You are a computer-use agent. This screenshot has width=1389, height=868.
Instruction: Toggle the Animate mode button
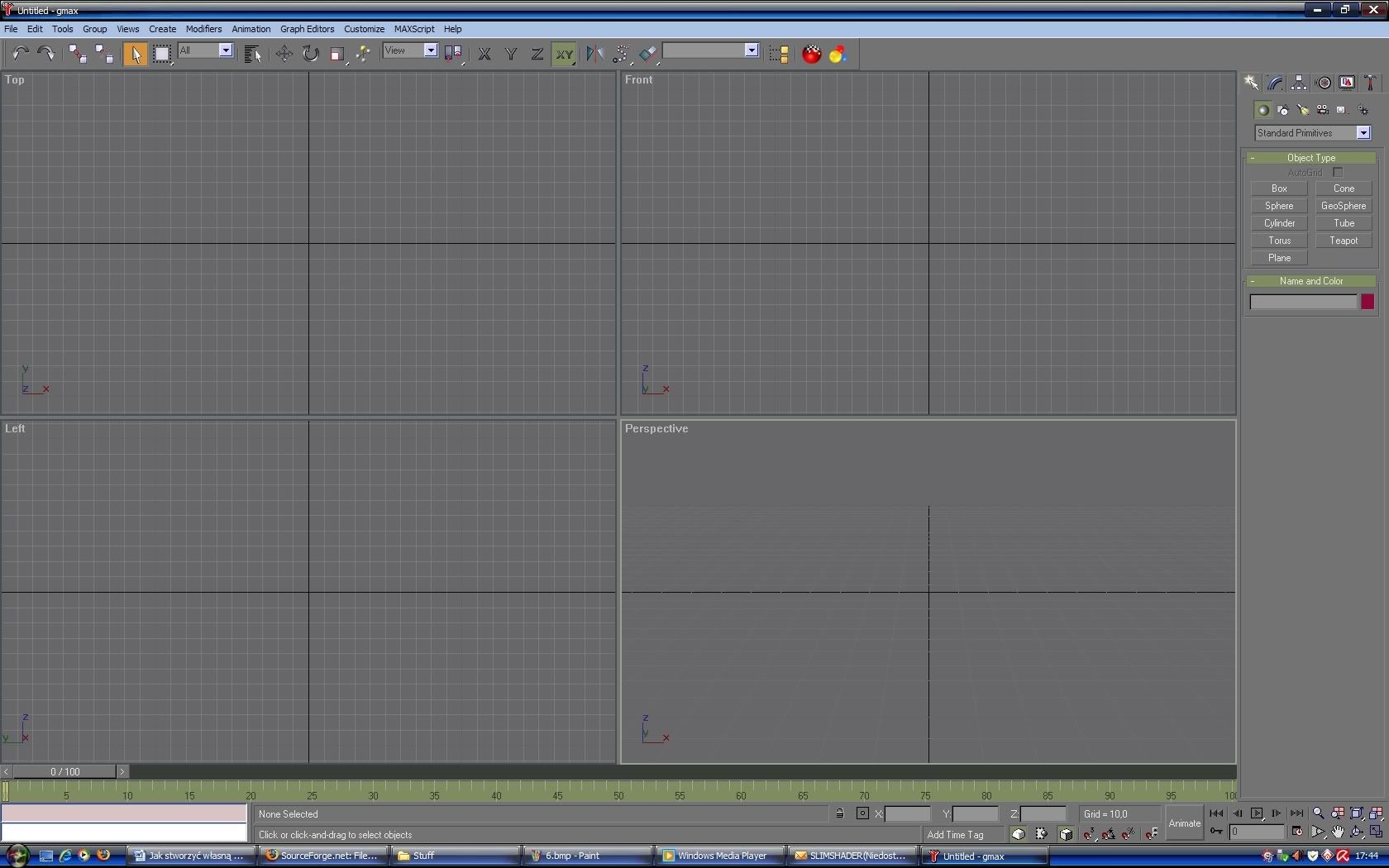[x=1184, y=823]
